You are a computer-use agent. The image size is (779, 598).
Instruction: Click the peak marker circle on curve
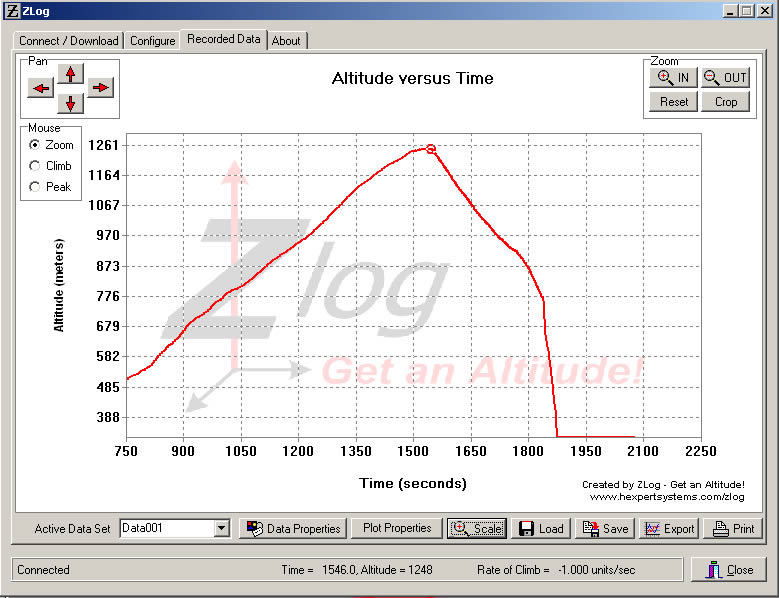click(x=431, y=148)
